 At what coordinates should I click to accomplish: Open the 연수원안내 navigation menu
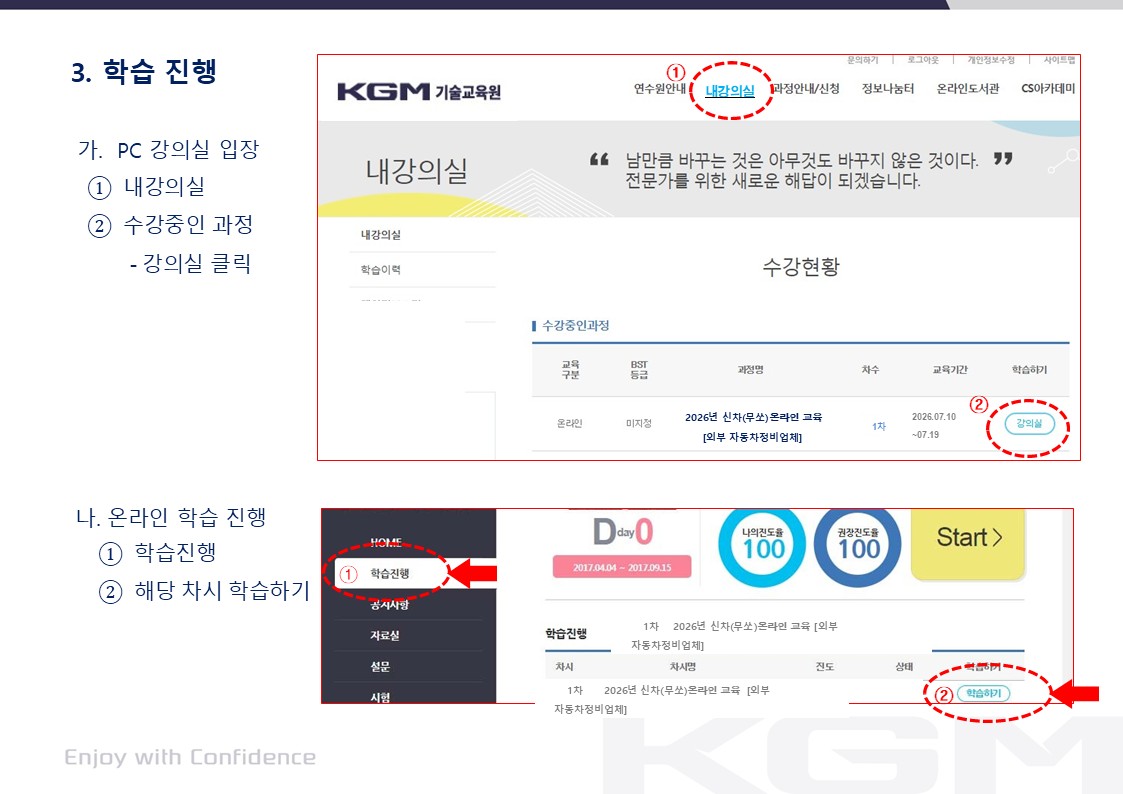pos(660,89)
